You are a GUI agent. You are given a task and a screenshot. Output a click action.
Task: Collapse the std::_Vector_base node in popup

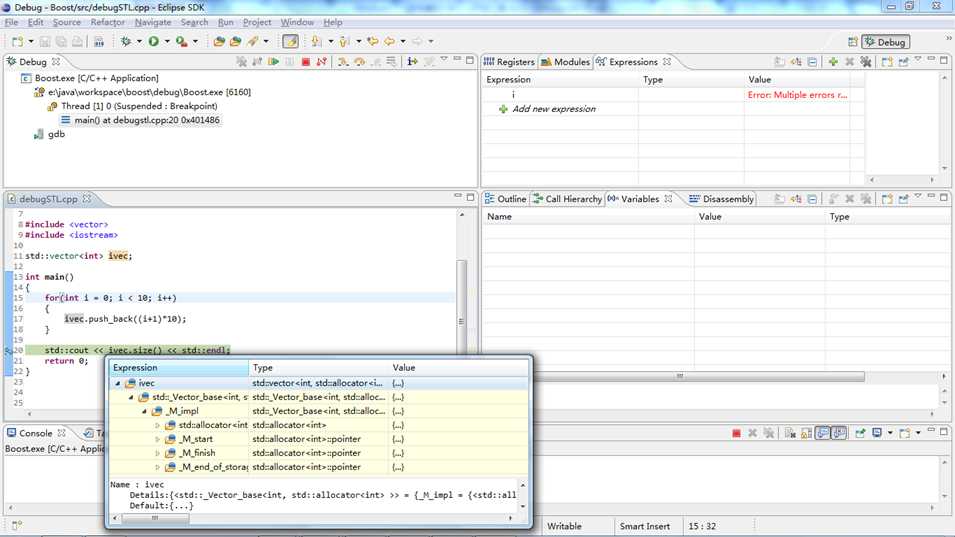[131, 398]
